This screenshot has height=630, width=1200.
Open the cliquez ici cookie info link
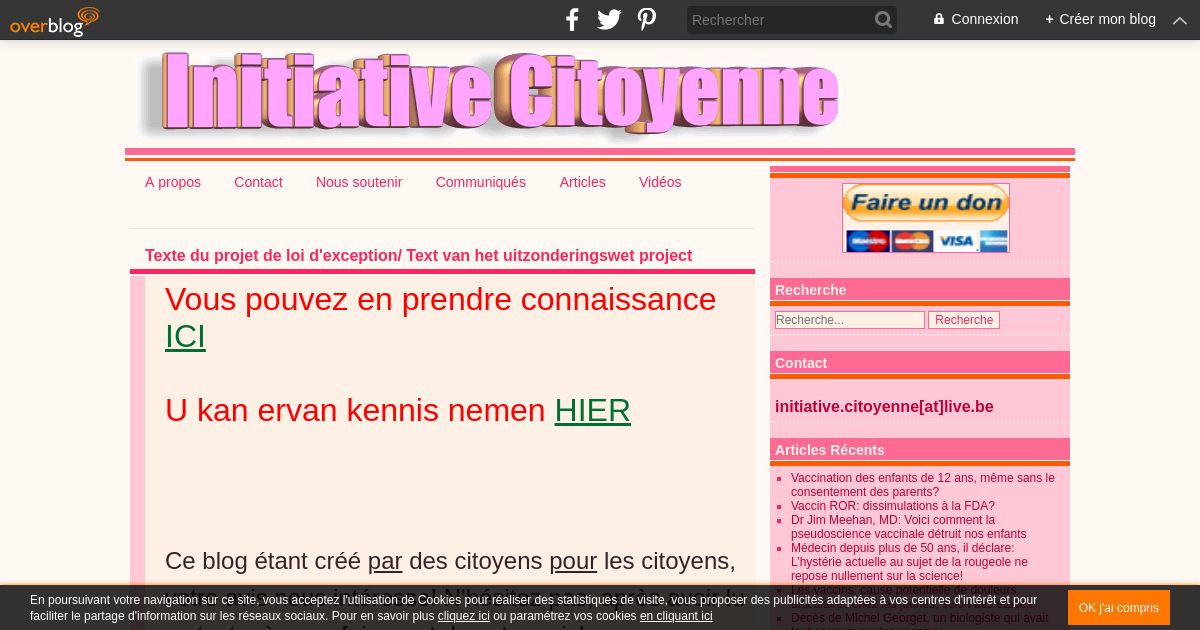coord(464,616)
